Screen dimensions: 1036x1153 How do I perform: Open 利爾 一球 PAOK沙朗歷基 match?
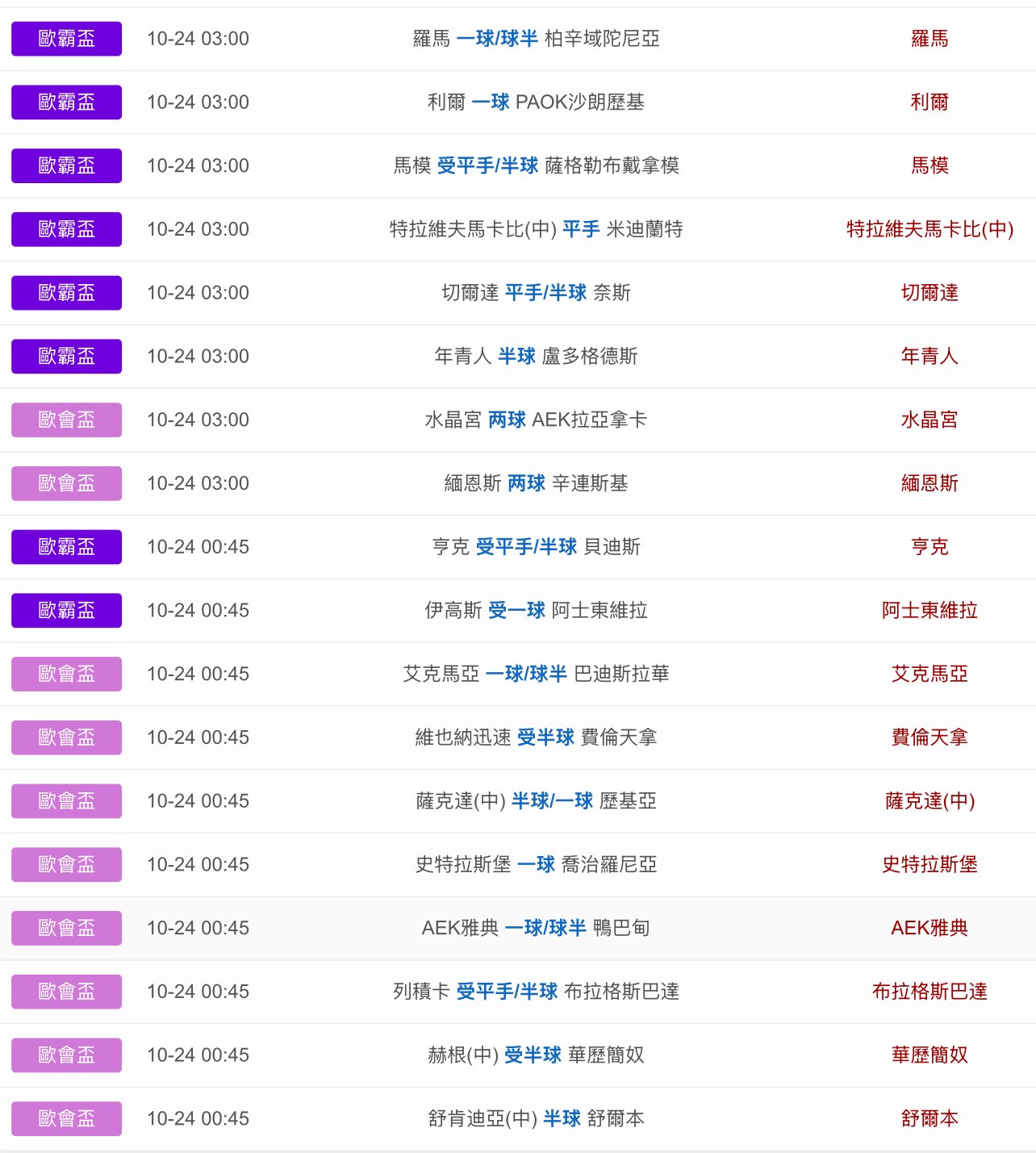(536, 102)
